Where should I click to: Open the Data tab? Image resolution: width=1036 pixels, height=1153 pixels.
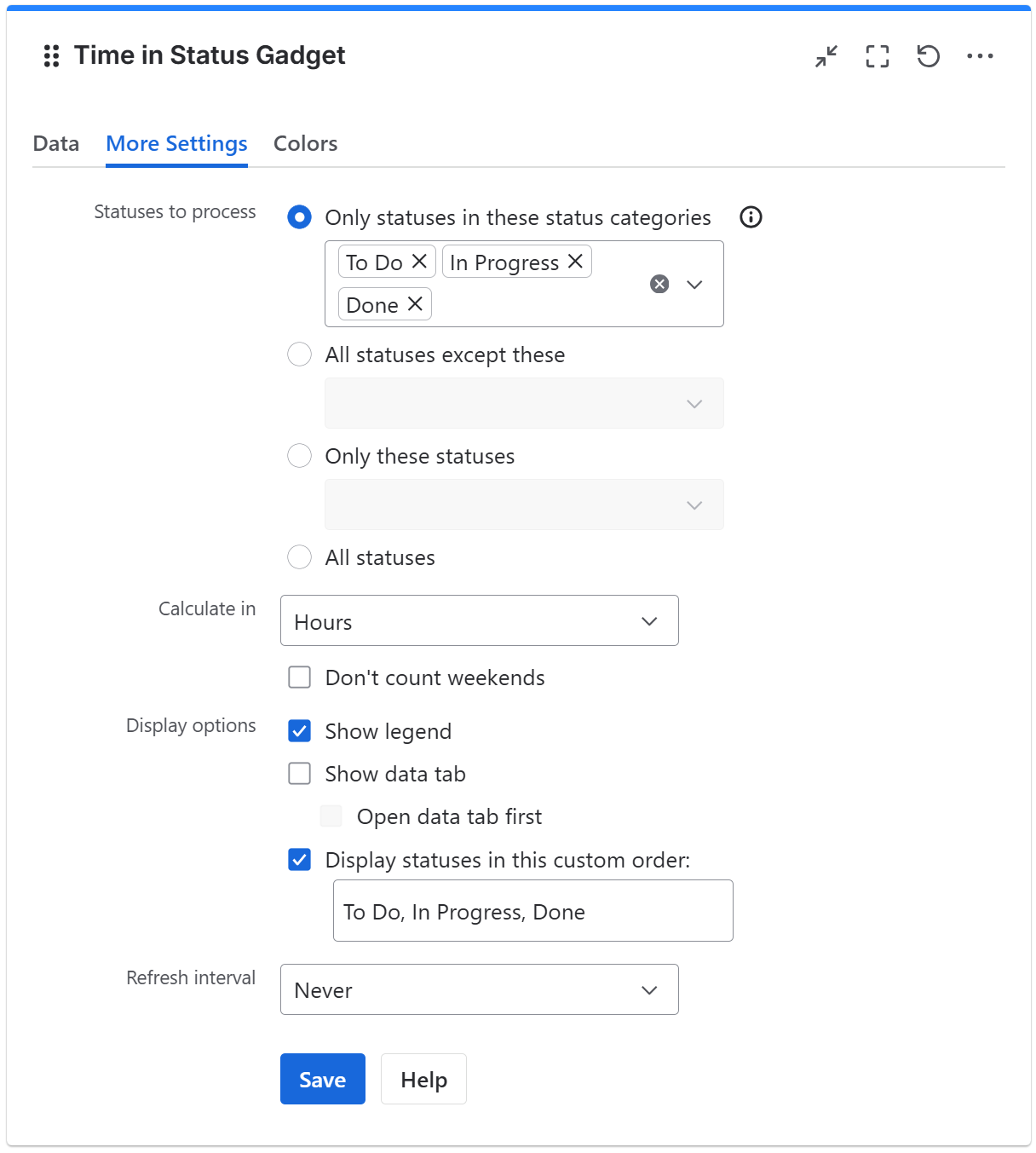point(55,143)
